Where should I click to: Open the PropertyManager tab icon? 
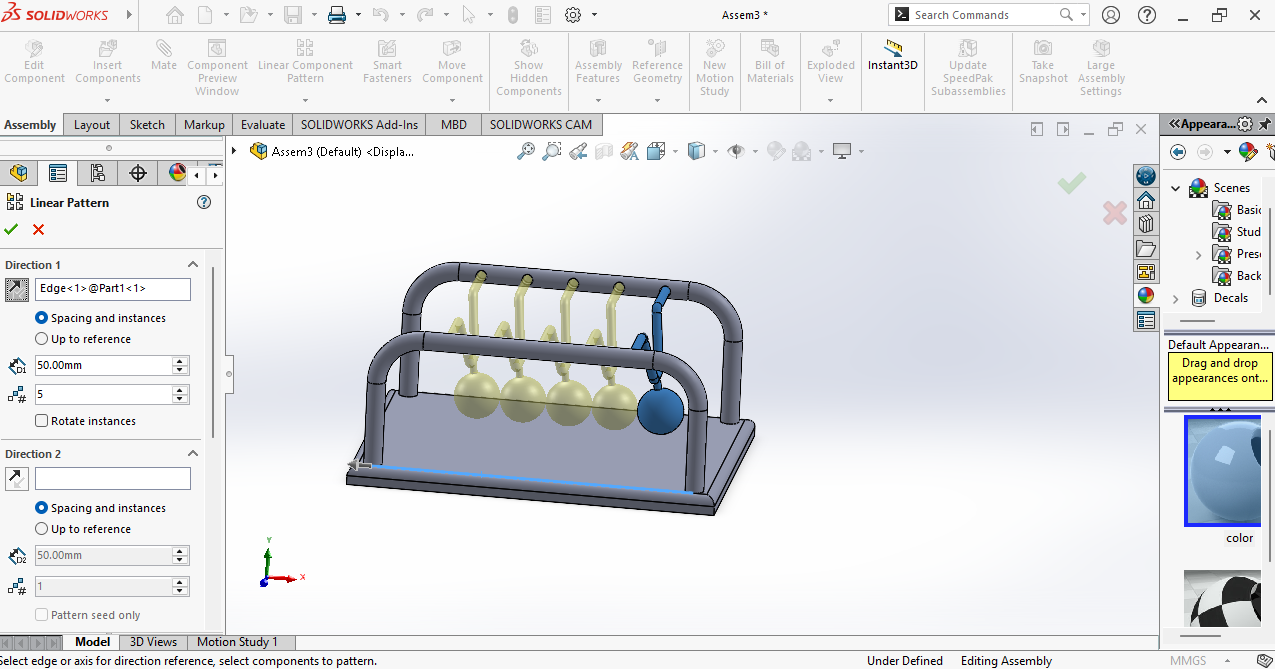click(x=58, y=173)
